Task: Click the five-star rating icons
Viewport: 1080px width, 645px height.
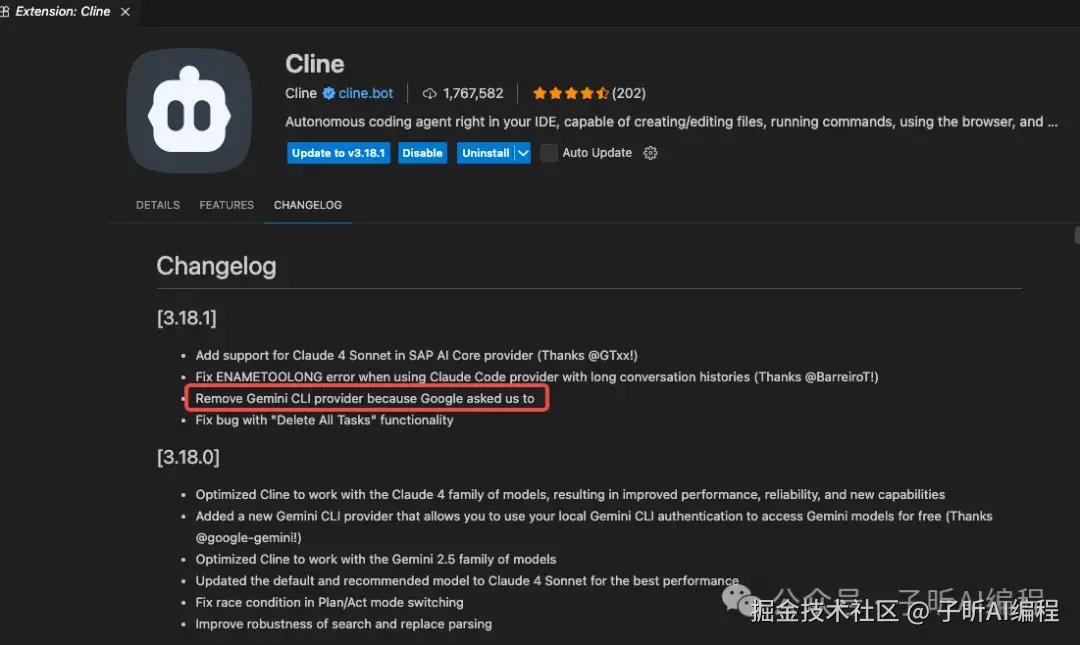Action: coord(570,93)
